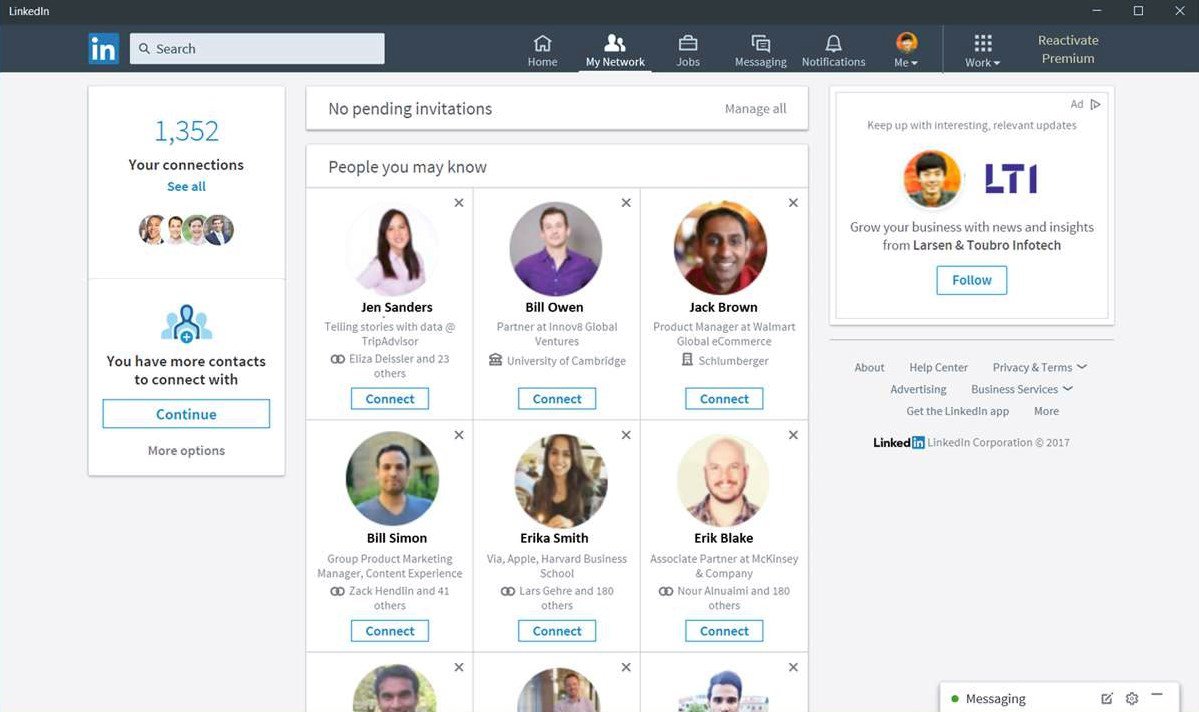
Task: Dismiss Bill Owen suggestion card
Action: pyautogui.click(x=625, y=203)
